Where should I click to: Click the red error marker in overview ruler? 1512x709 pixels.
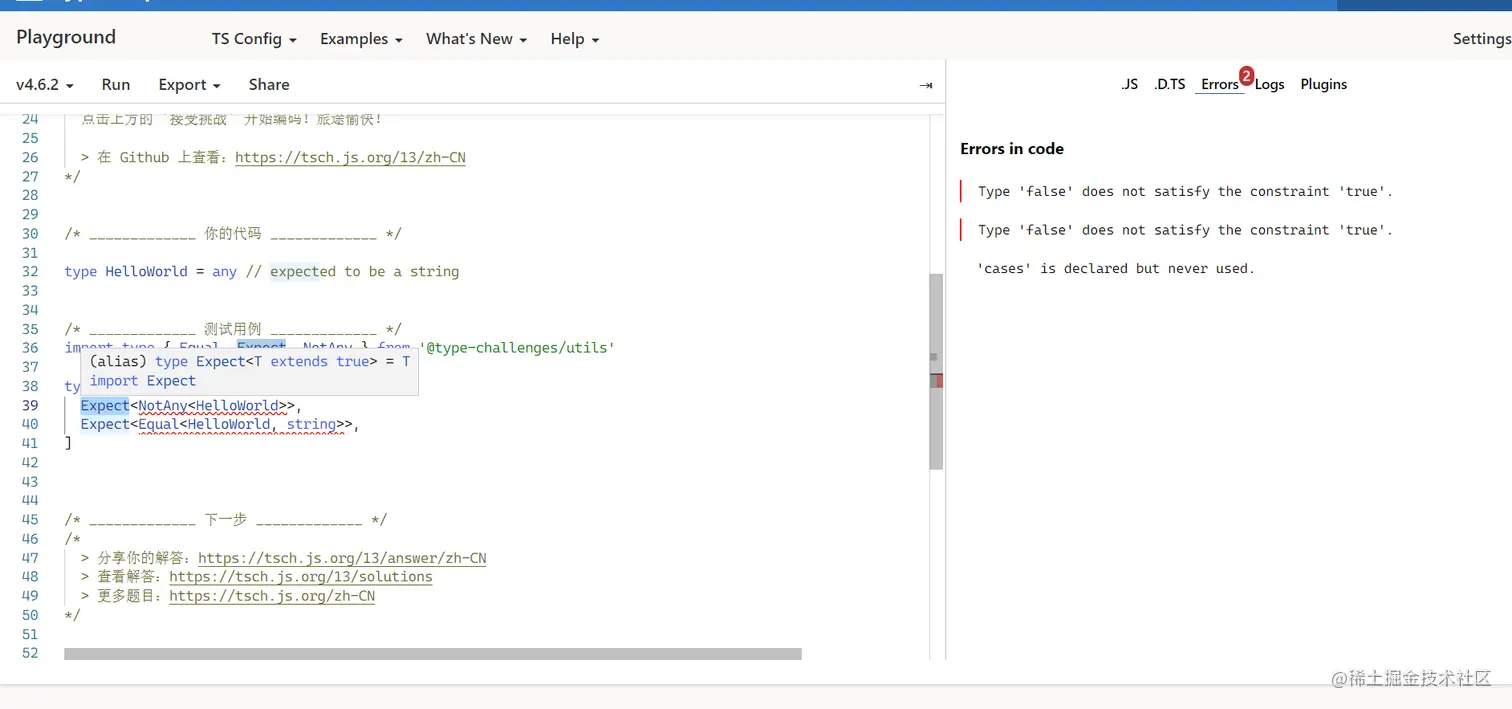tap(939, 381)
